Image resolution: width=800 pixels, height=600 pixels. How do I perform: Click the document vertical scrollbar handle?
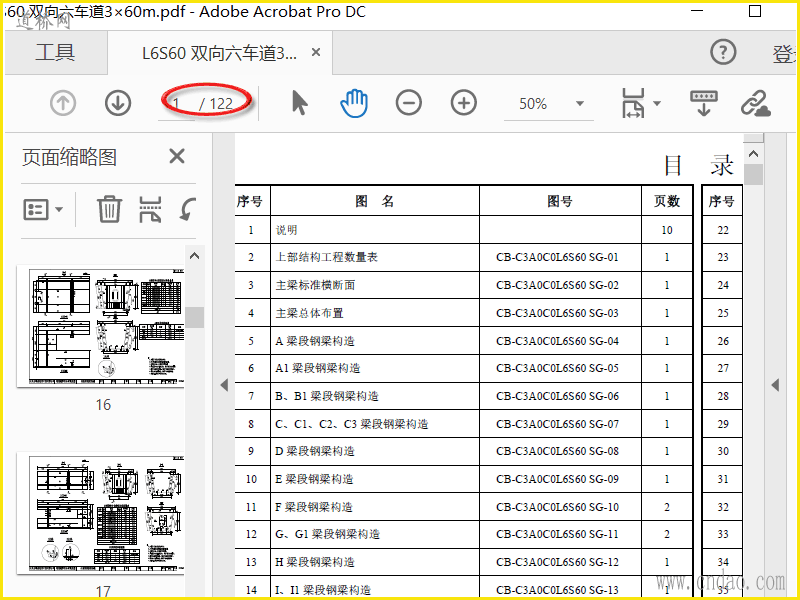tap(753, 174)
